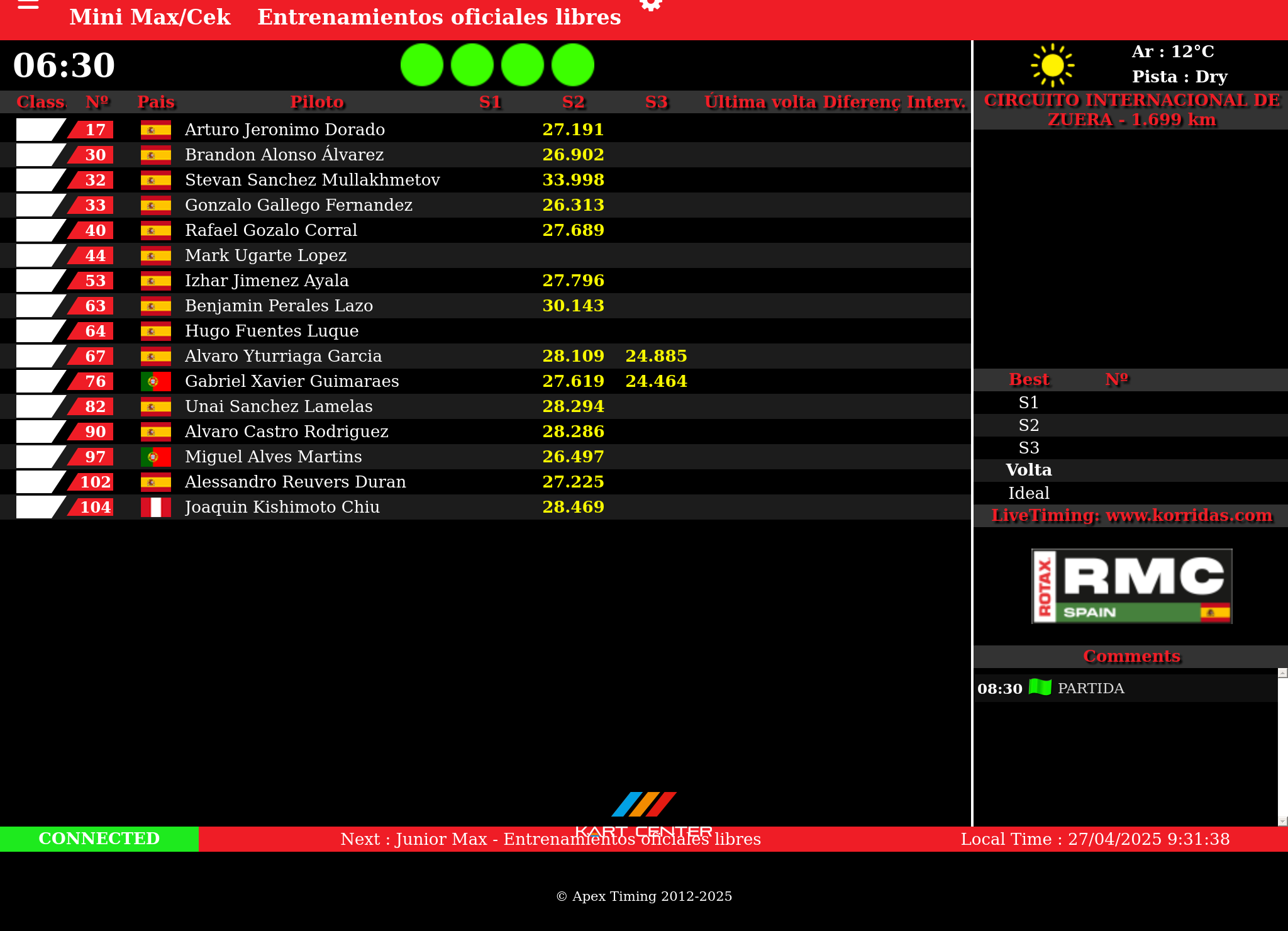Click the S2 column header
This screenshot has height=931, width=1288.
[573, 102]
